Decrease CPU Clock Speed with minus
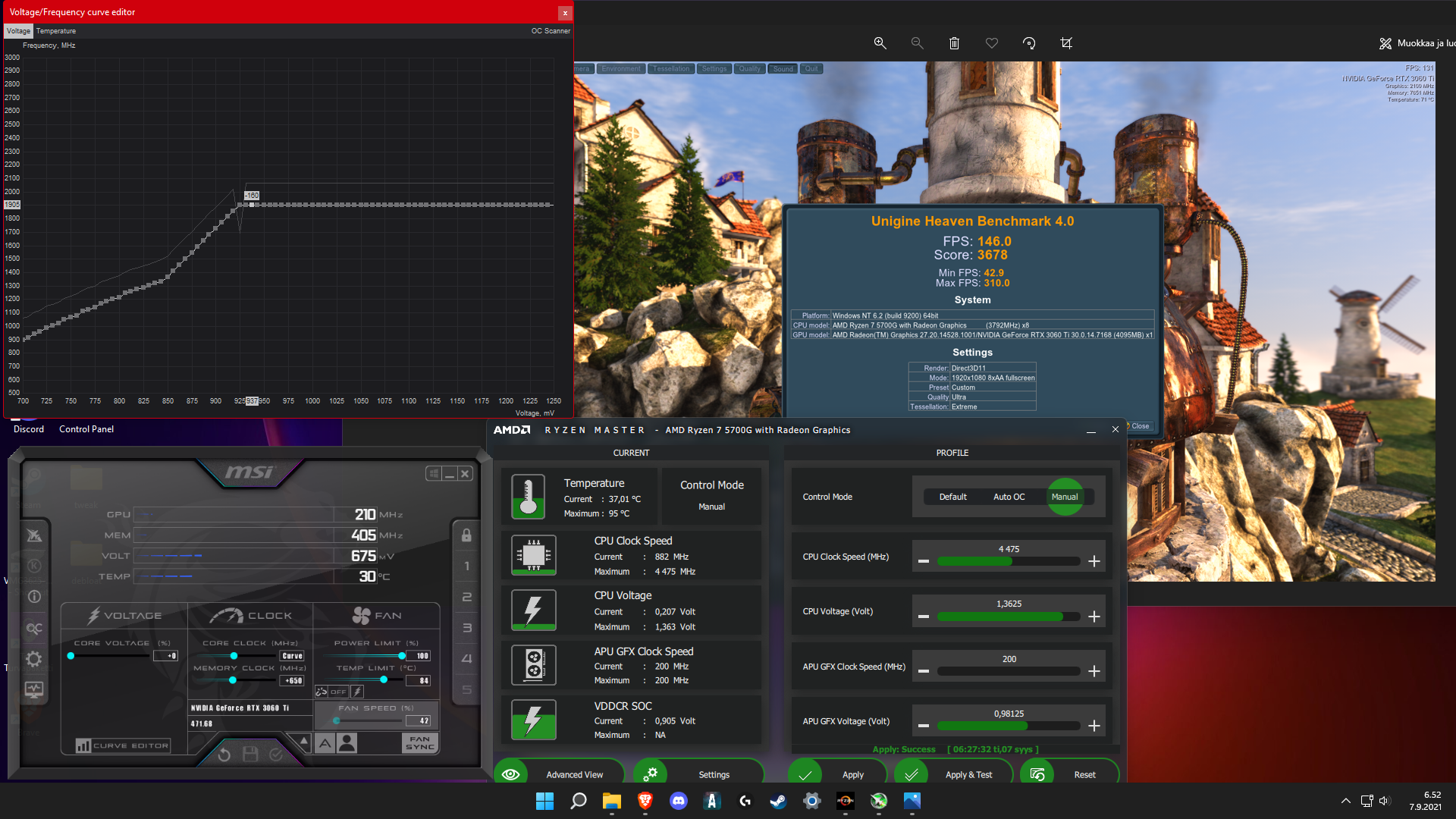The width and height of the screenshot is (1456, 819). [924, 561]
